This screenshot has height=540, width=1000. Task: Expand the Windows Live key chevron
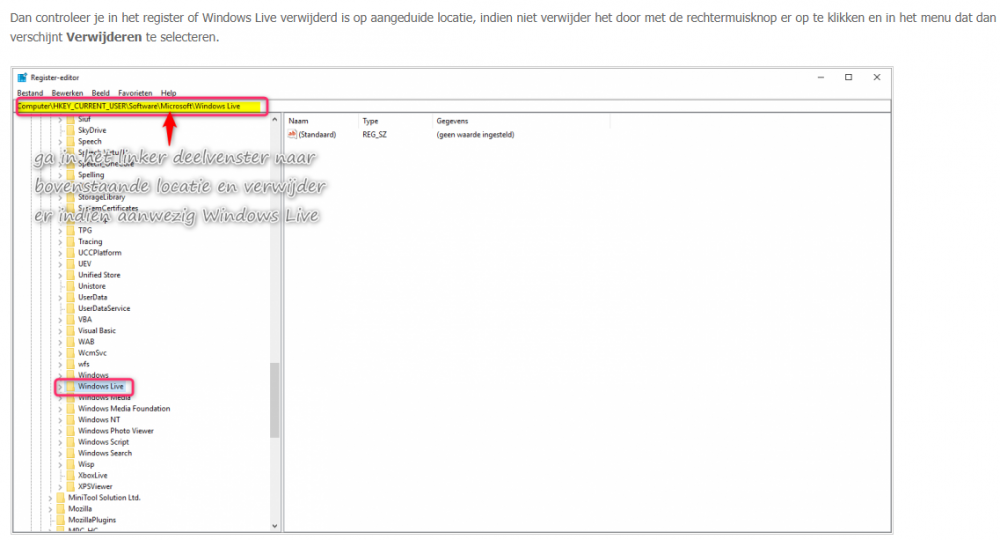[x=61, y=387]
